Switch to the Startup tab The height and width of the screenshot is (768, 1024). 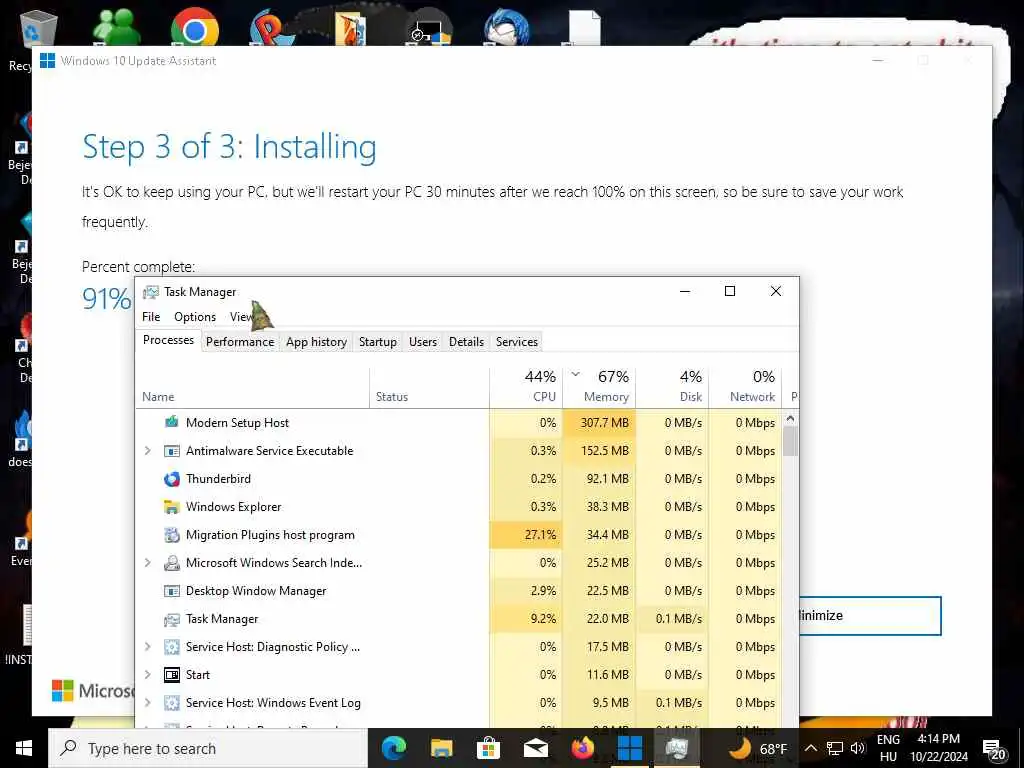377,342
